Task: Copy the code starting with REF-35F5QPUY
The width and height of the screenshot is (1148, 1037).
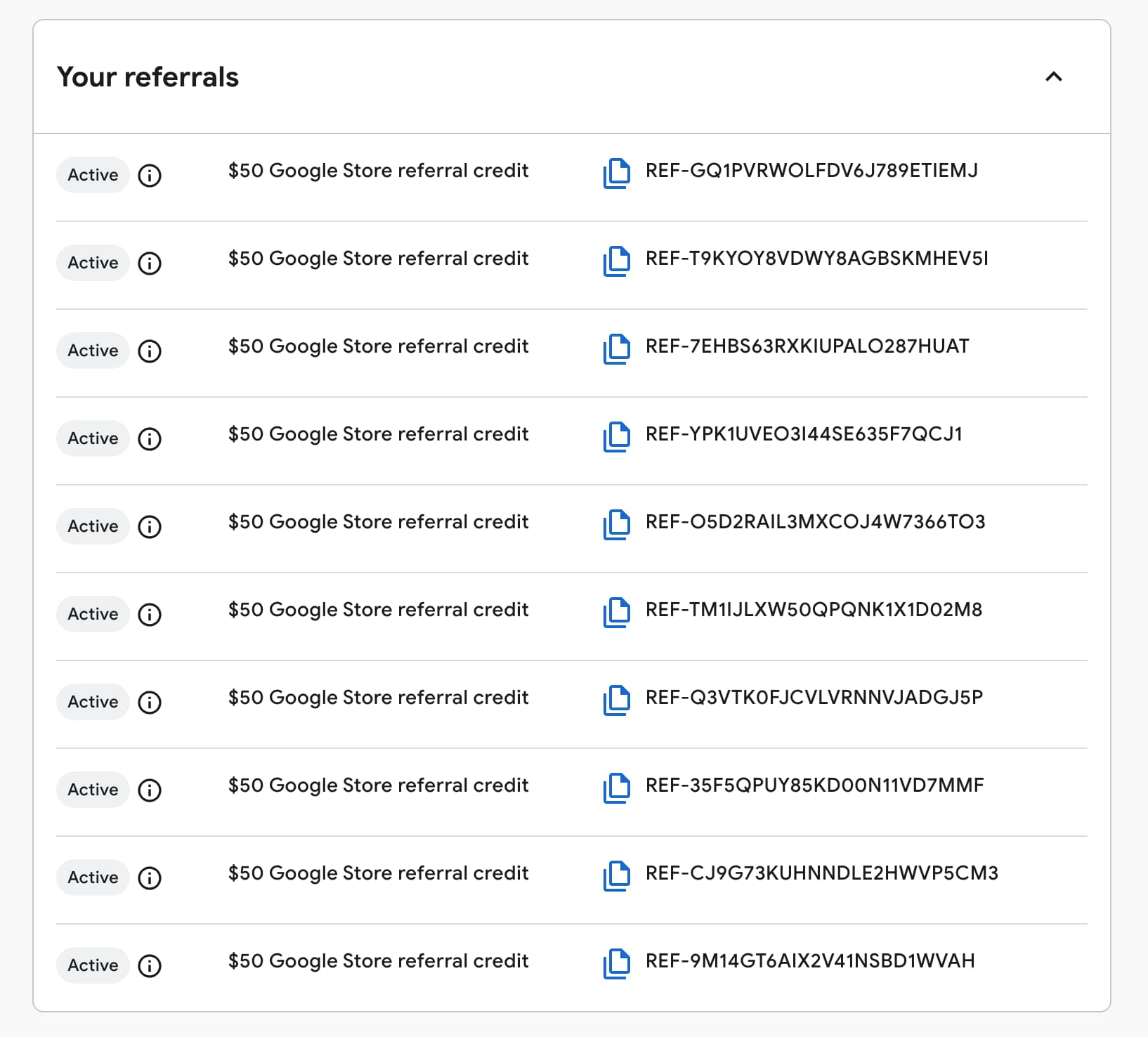Action: pos(616,788)
